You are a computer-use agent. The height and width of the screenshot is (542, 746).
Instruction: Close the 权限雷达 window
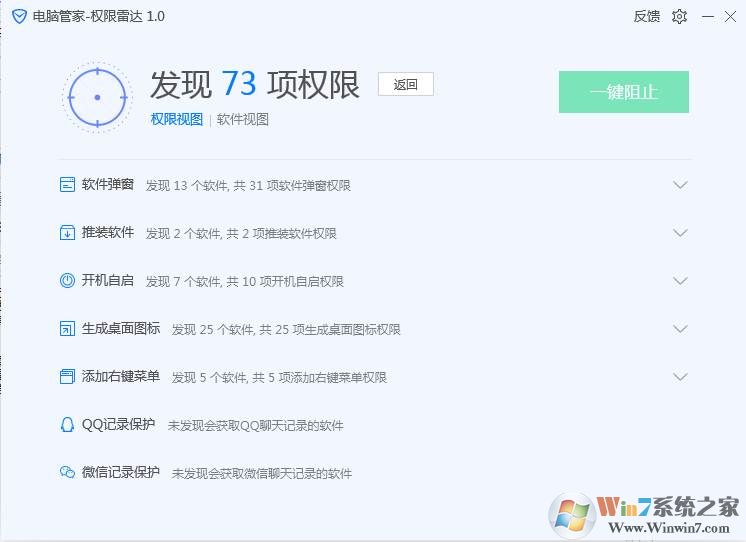pyautogui.click(x=730, y=17)
